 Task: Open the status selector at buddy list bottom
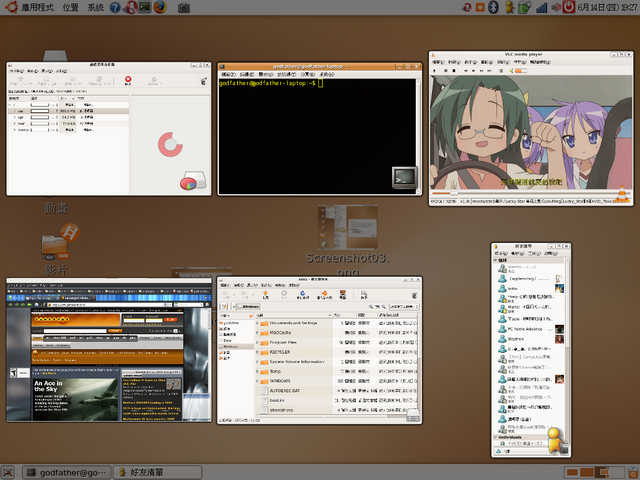[527, 451]
